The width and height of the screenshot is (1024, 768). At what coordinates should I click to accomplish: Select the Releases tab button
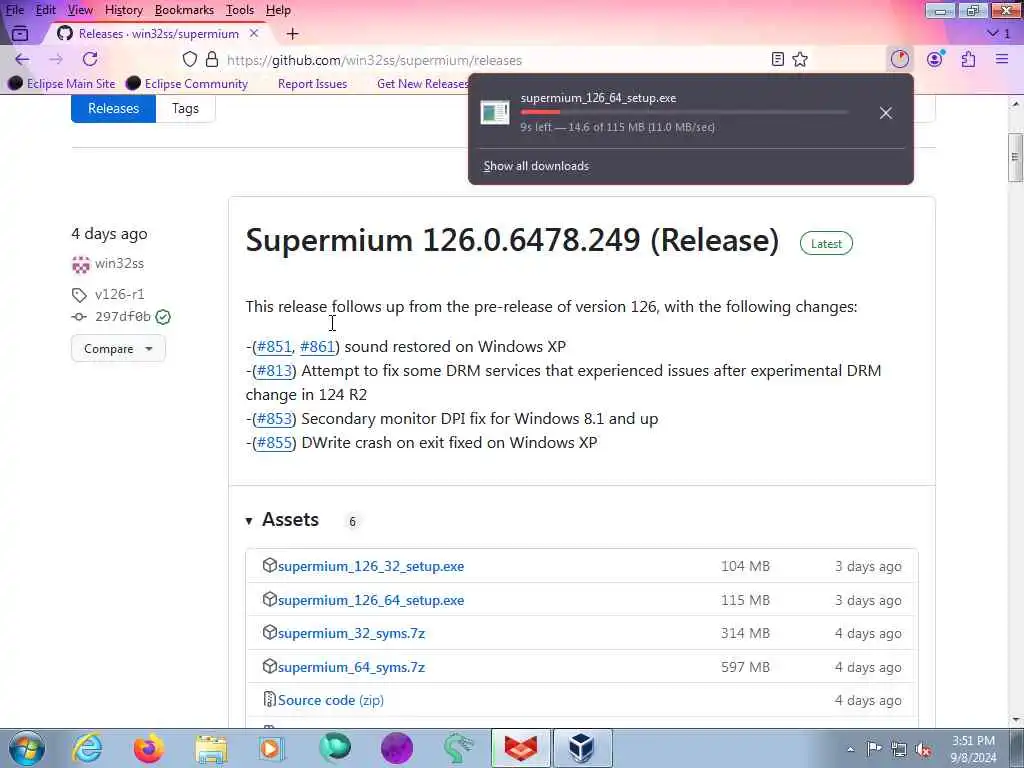pyautogui.click(x=113, y=108)
